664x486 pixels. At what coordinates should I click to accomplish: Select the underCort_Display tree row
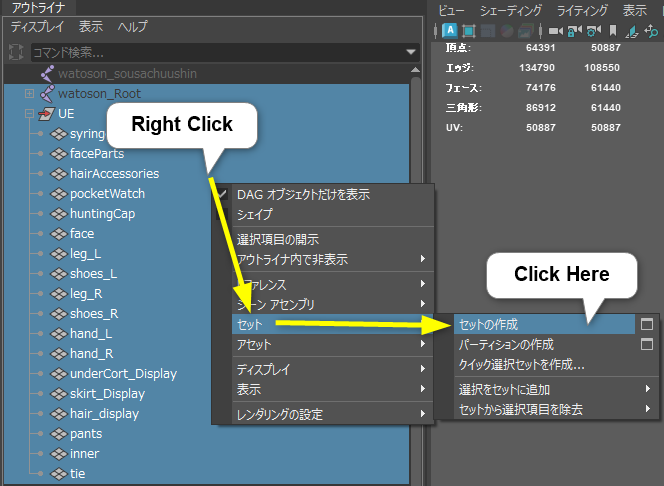[207, 374]
